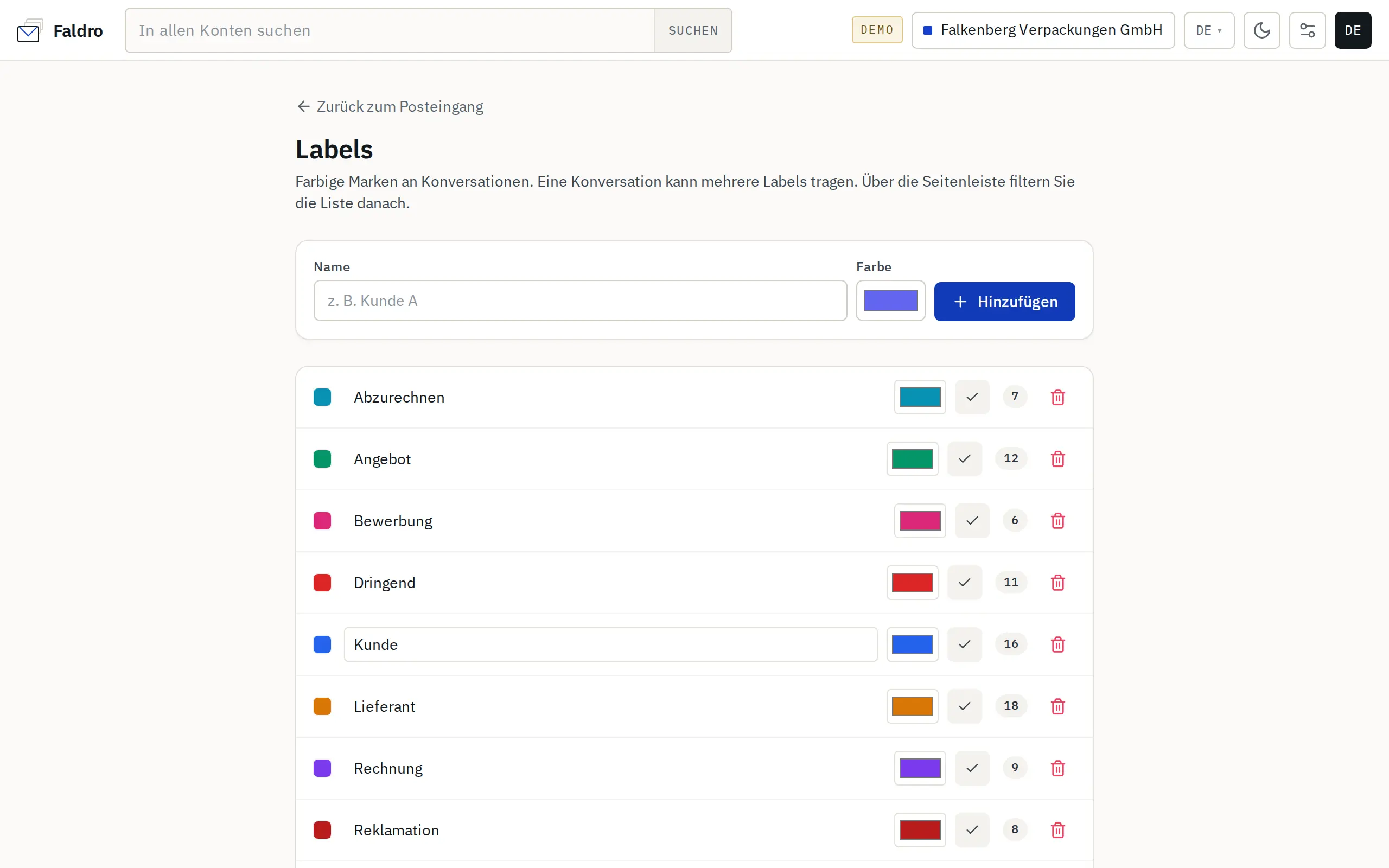Save the Kunde label with checkmark
The image size is (1389, 868).
click(x=964, y=644)
